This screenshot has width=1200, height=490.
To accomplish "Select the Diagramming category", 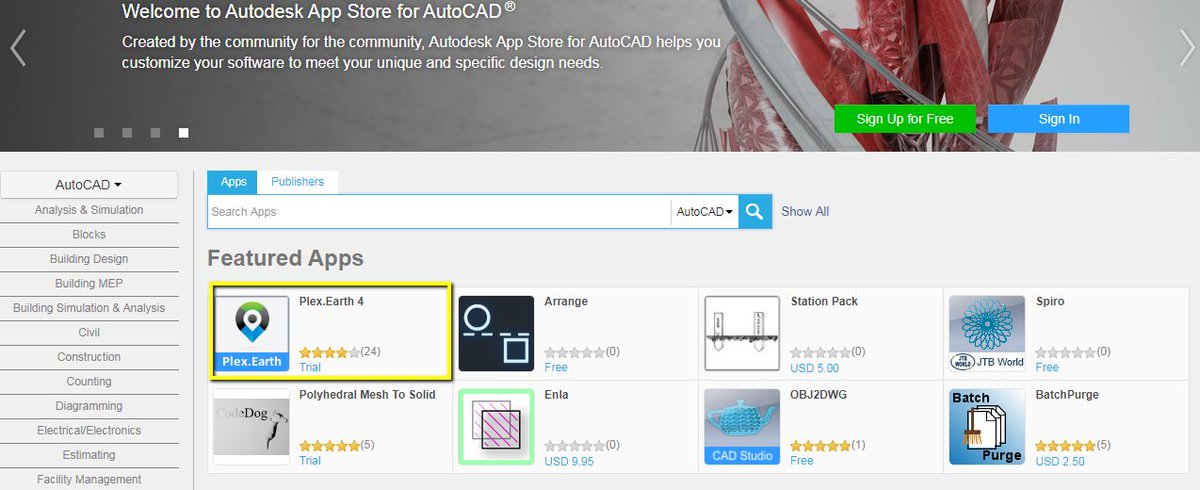I will [x=89, y=406].
